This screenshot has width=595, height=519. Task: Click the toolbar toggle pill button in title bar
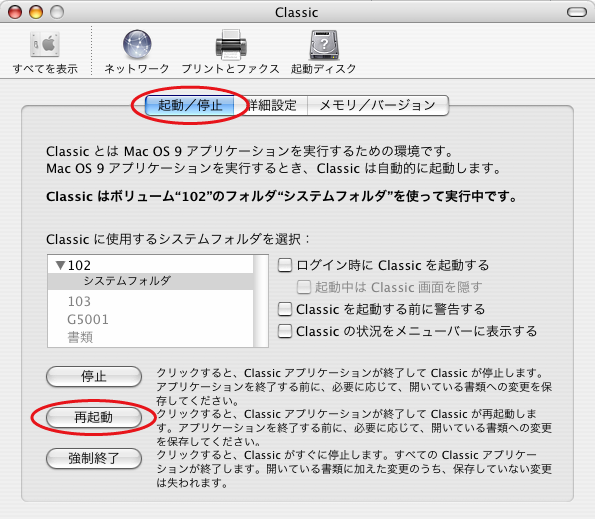click(x=577, y=12)
